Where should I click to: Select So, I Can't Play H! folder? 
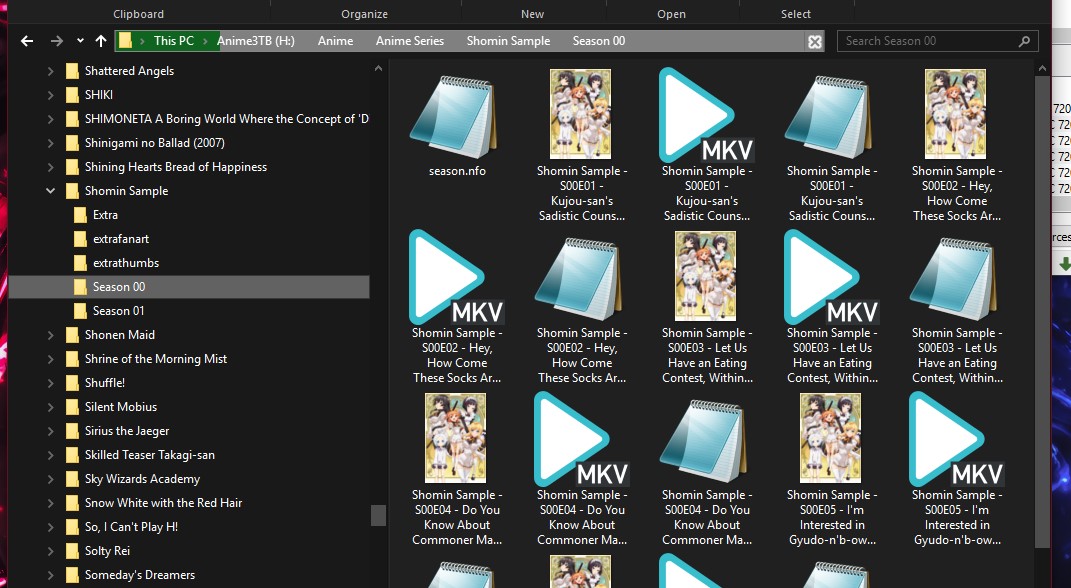(x=131, y=527)
